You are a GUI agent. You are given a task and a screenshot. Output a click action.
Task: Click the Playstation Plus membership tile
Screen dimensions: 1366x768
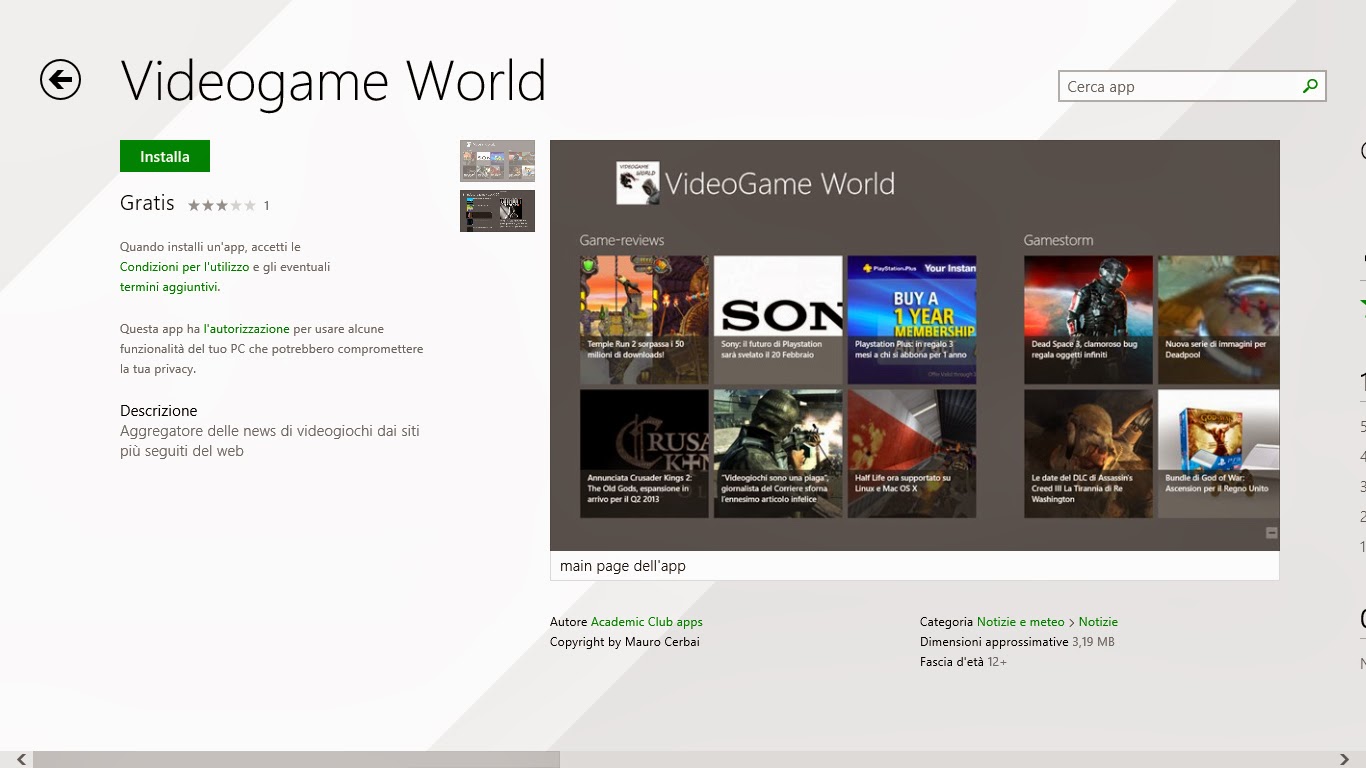point(912,320)
